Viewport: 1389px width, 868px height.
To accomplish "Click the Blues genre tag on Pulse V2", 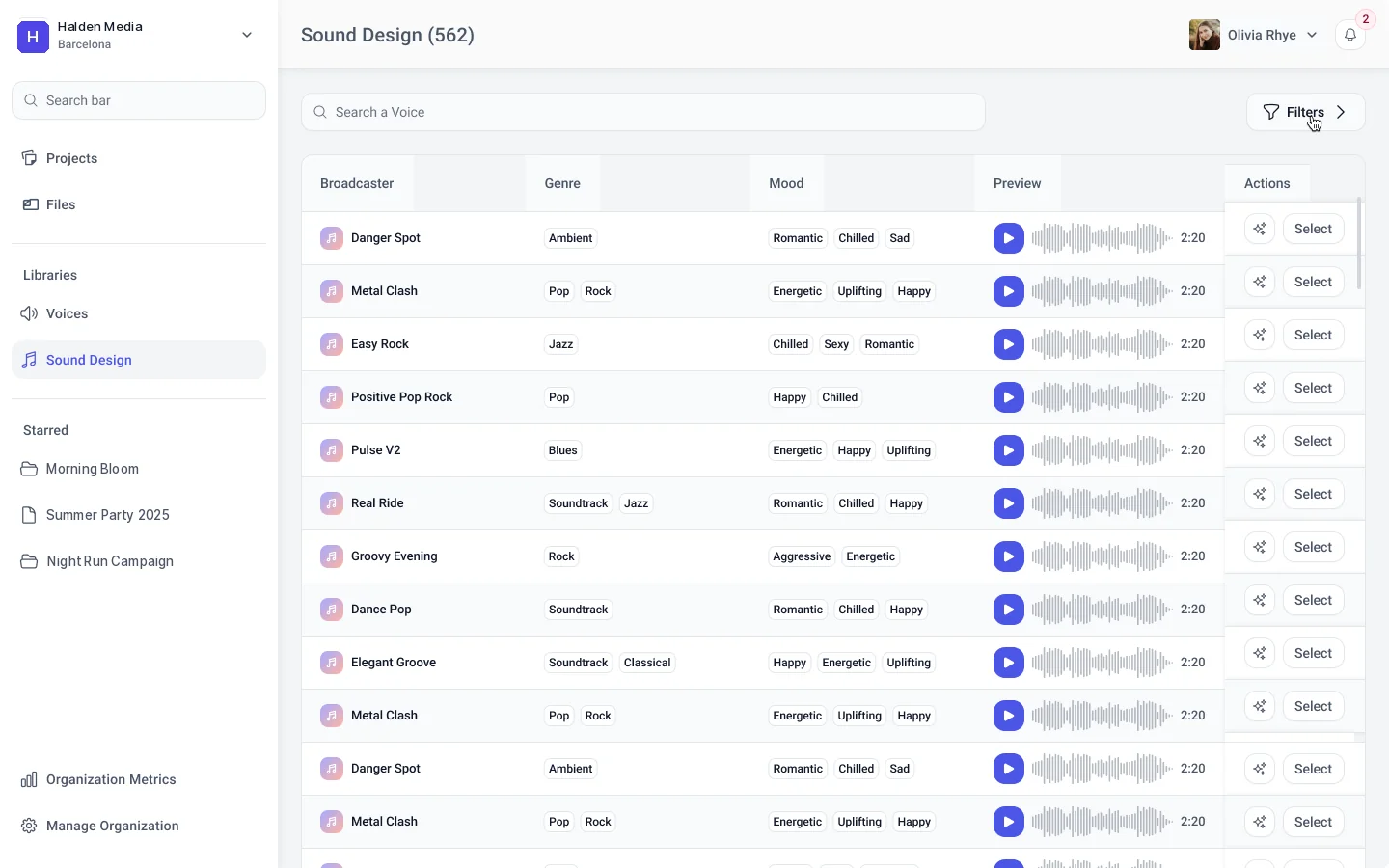I will tap(563, 450).
